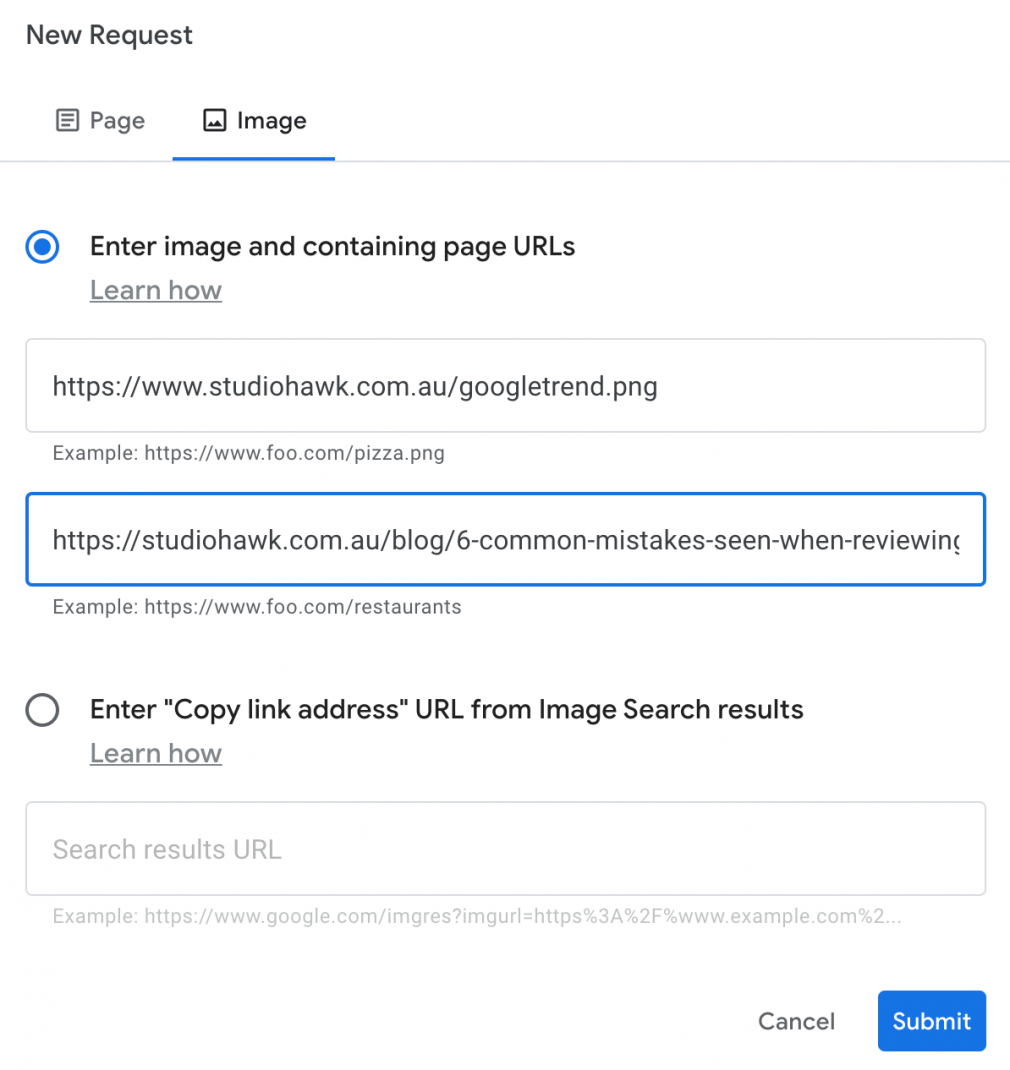Click the Enter image and containing page URLs label

pos(332,246)
